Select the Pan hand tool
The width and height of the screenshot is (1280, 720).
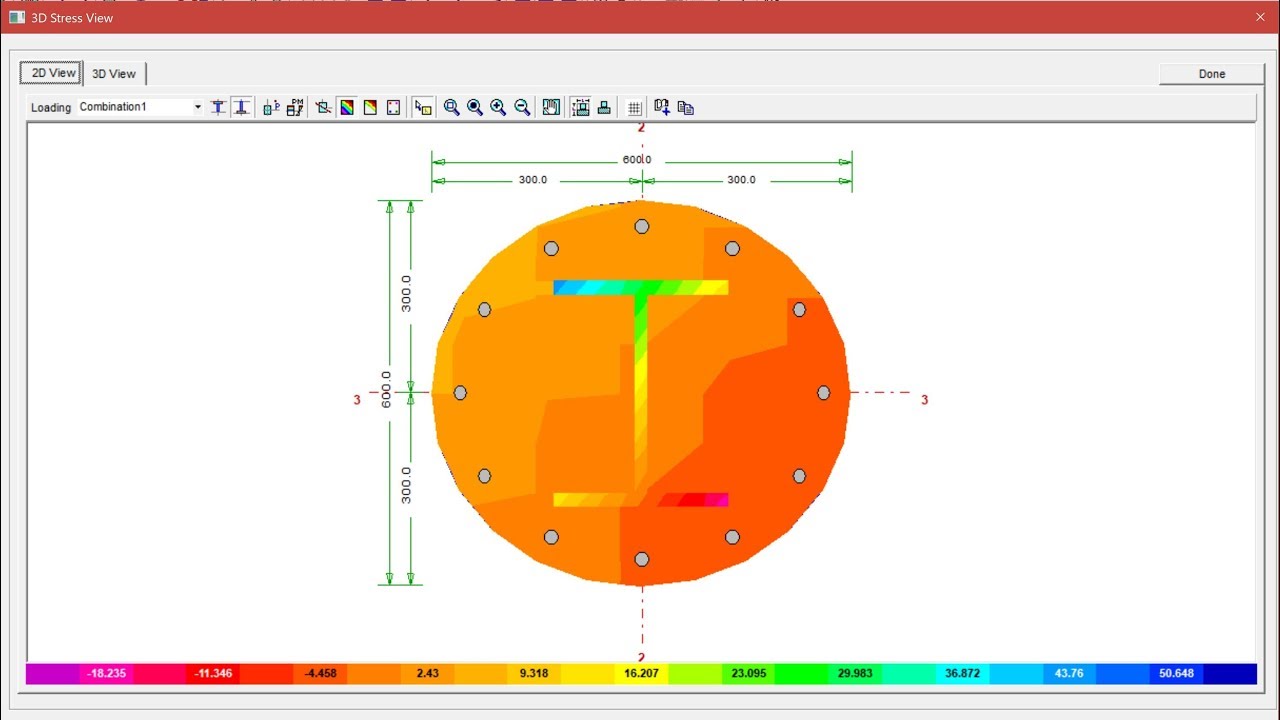[x=551, y=107]
